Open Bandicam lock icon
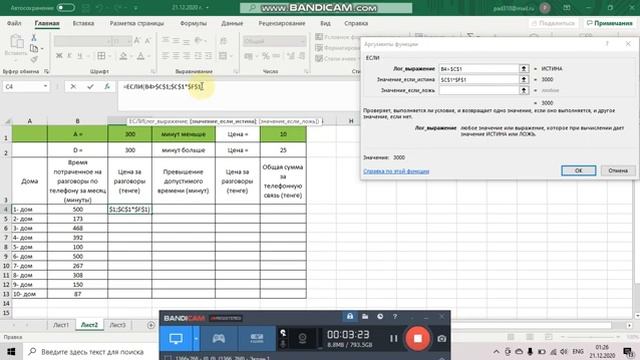This screenshot has width=640, height=360. click(x=350, y=316)
